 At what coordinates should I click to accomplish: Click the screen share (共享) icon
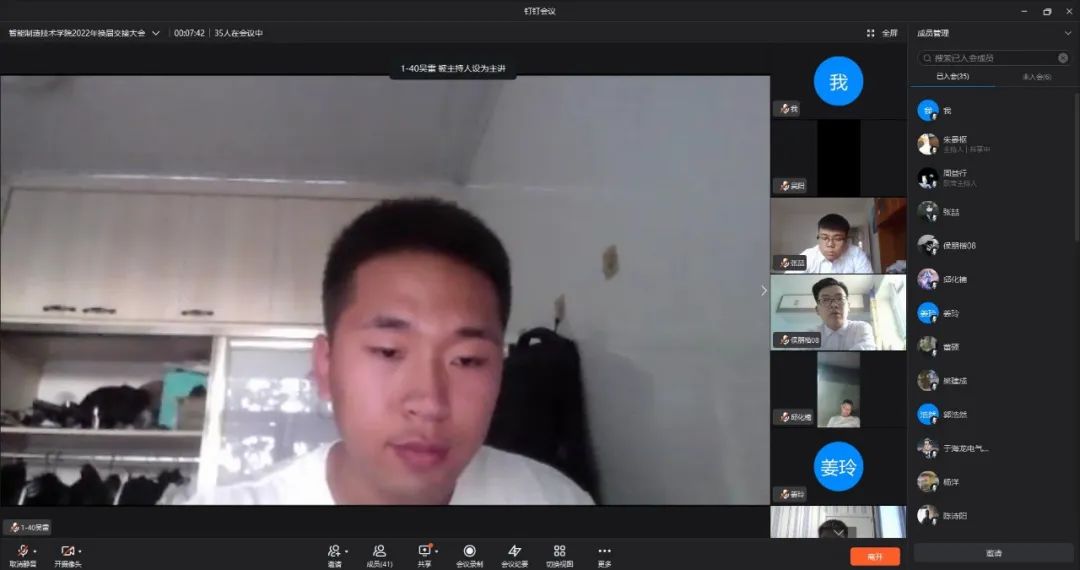(425, 551)
